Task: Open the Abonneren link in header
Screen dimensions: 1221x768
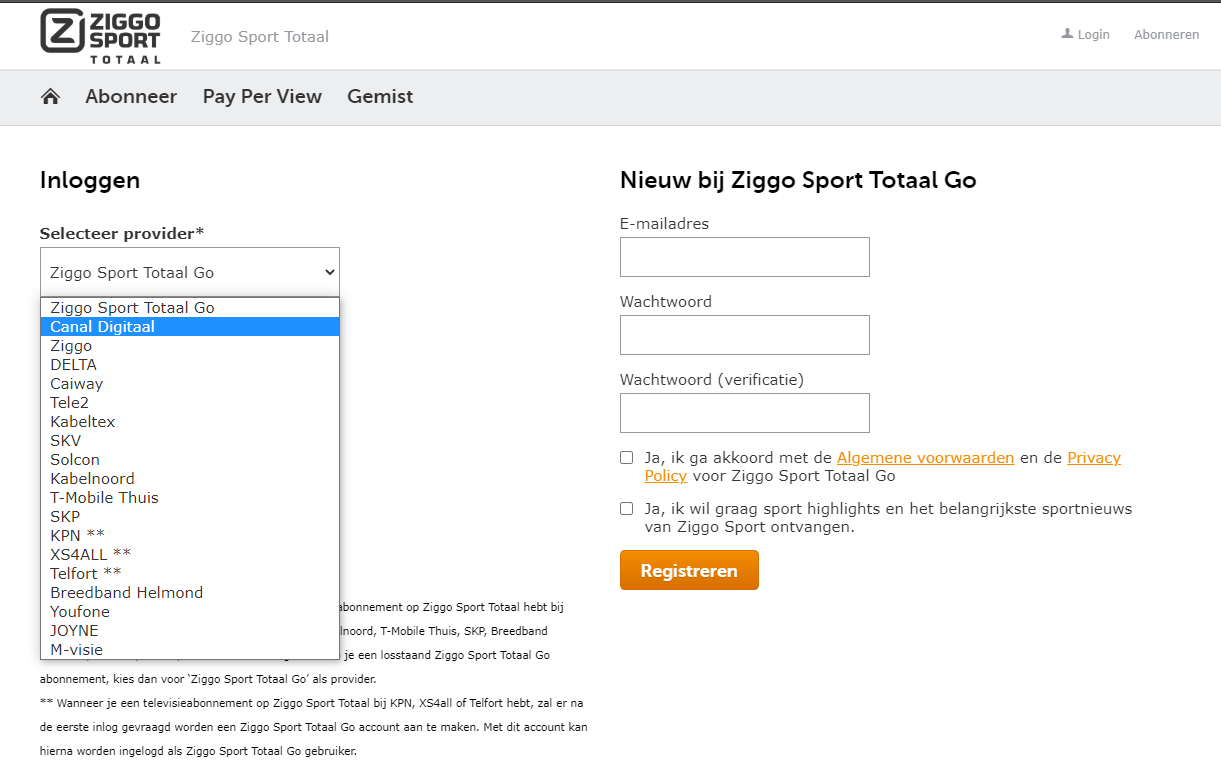Action: [1166, 34]
